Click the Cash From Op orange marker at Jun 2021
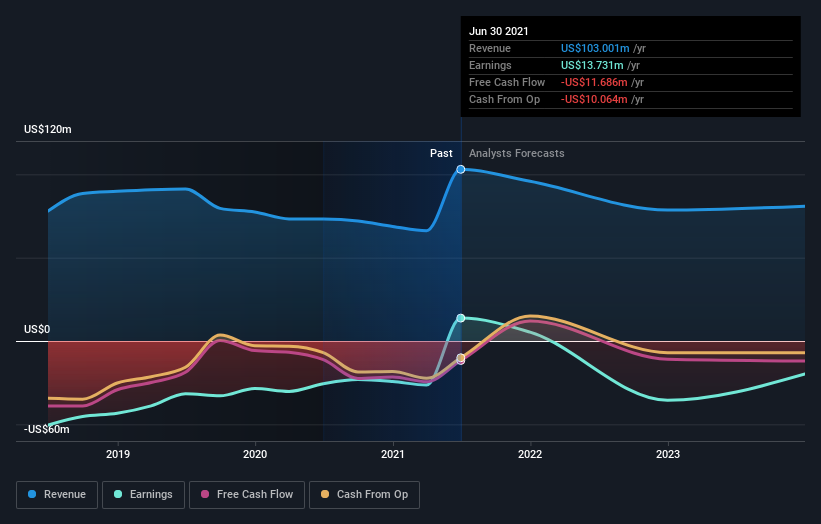Image resolution: width=821 pixels, height=524 pixels. coord(461,358)
